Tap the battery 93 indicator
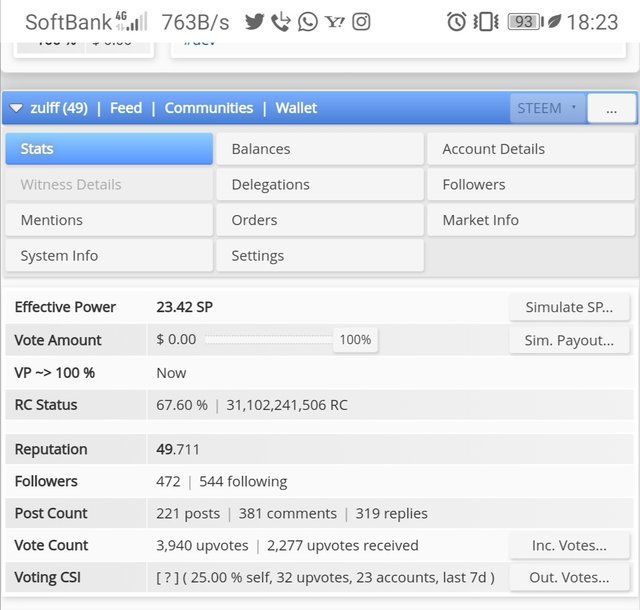 [x=525, y=22]
